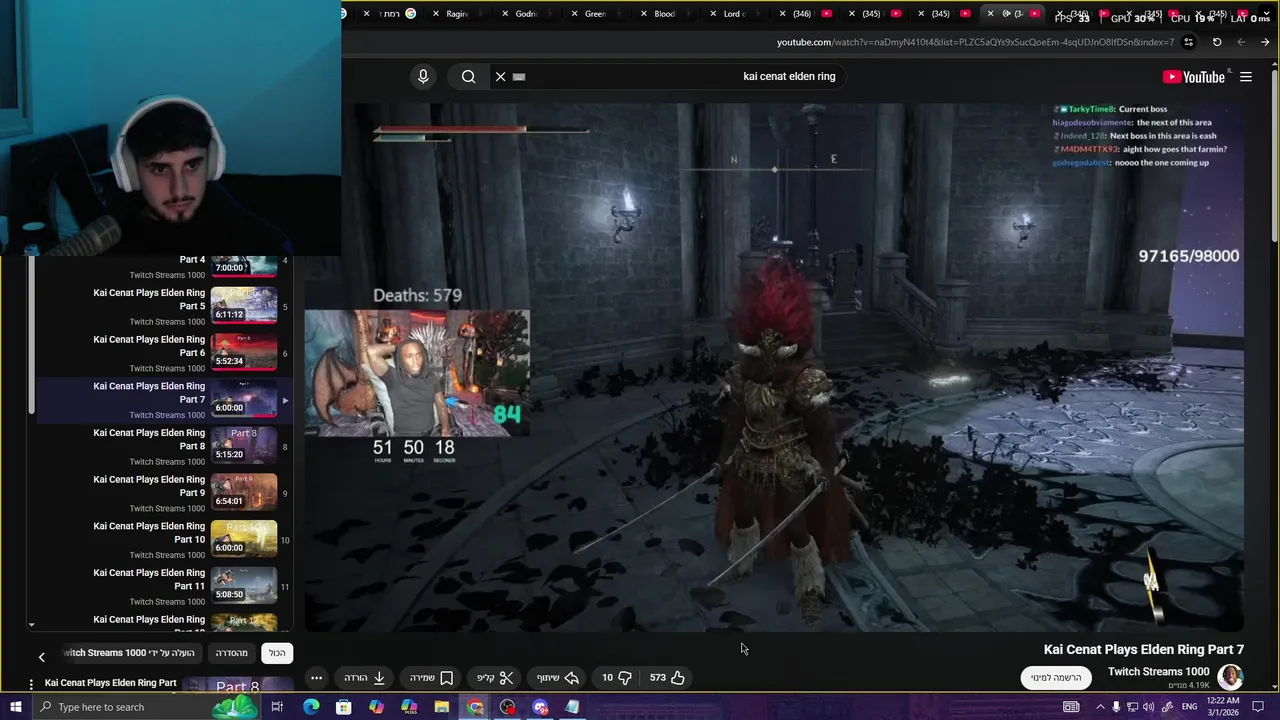
Task: Switch ENG input language
Action: coord(1190,707)
